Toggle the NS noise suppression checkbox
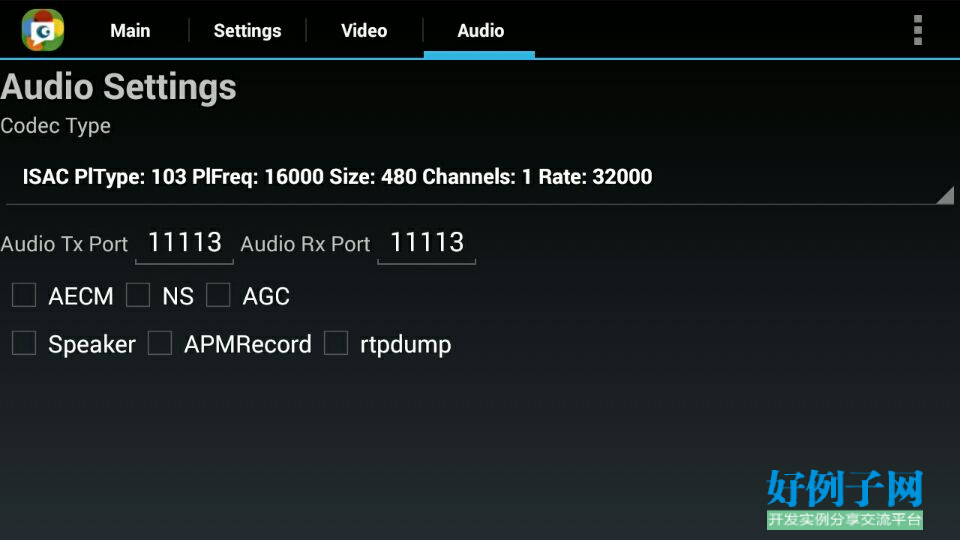Viewport: 960px width, 540px height. pos(138,295)
